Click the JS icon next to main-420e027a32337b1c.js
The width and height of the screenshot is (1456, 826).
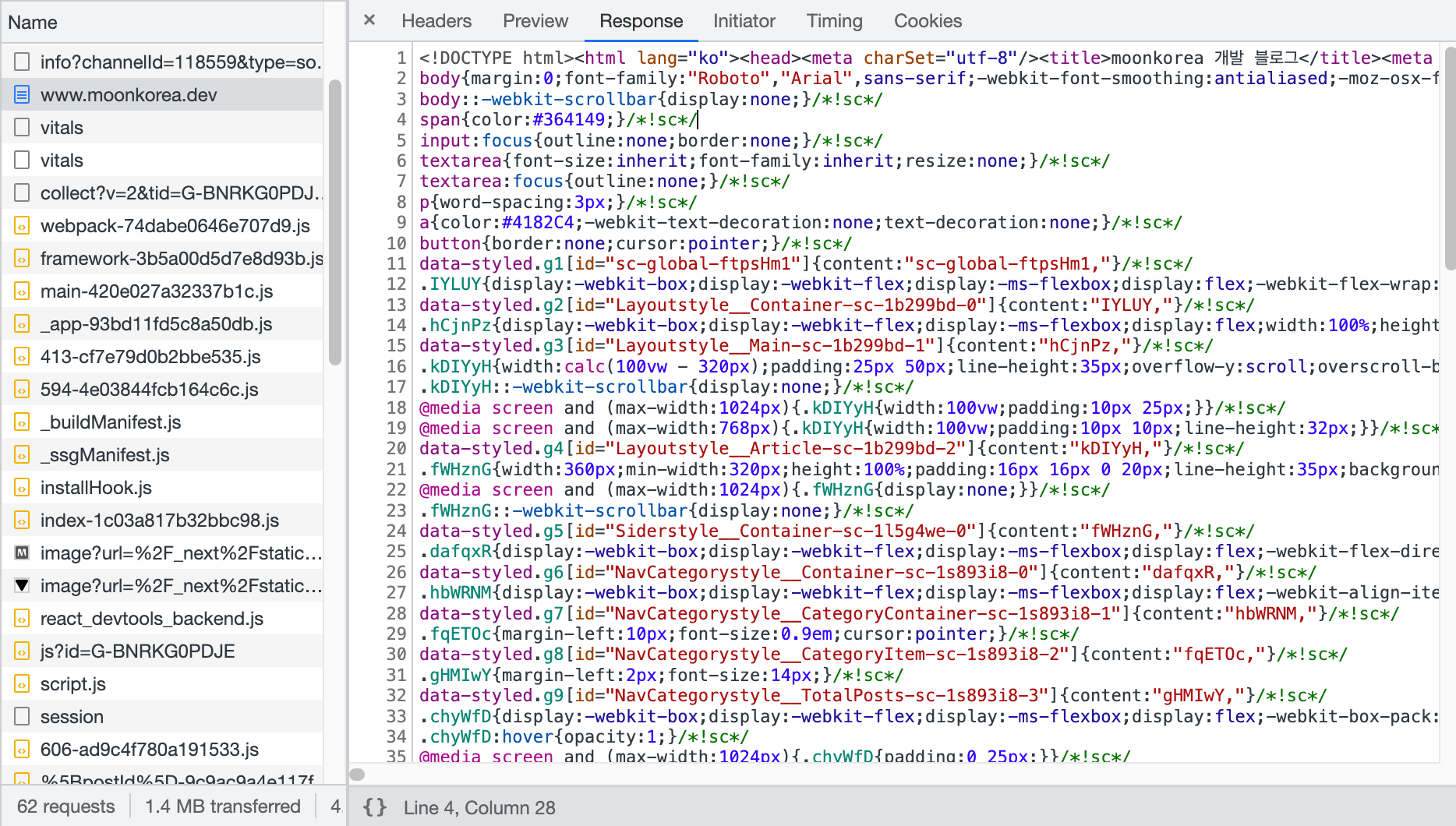(x=22, y=291)
